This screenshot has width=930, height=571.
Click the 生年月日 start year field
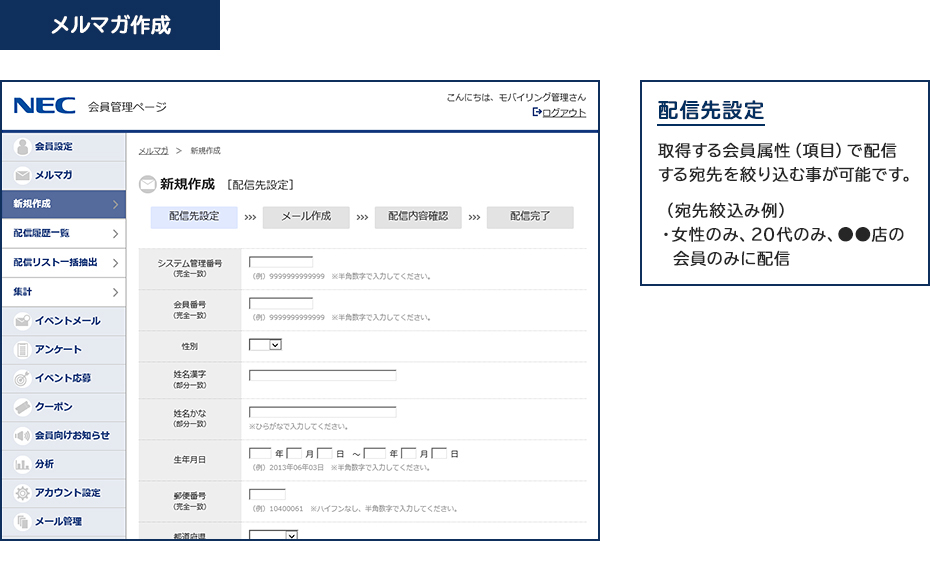pos(260,454)
